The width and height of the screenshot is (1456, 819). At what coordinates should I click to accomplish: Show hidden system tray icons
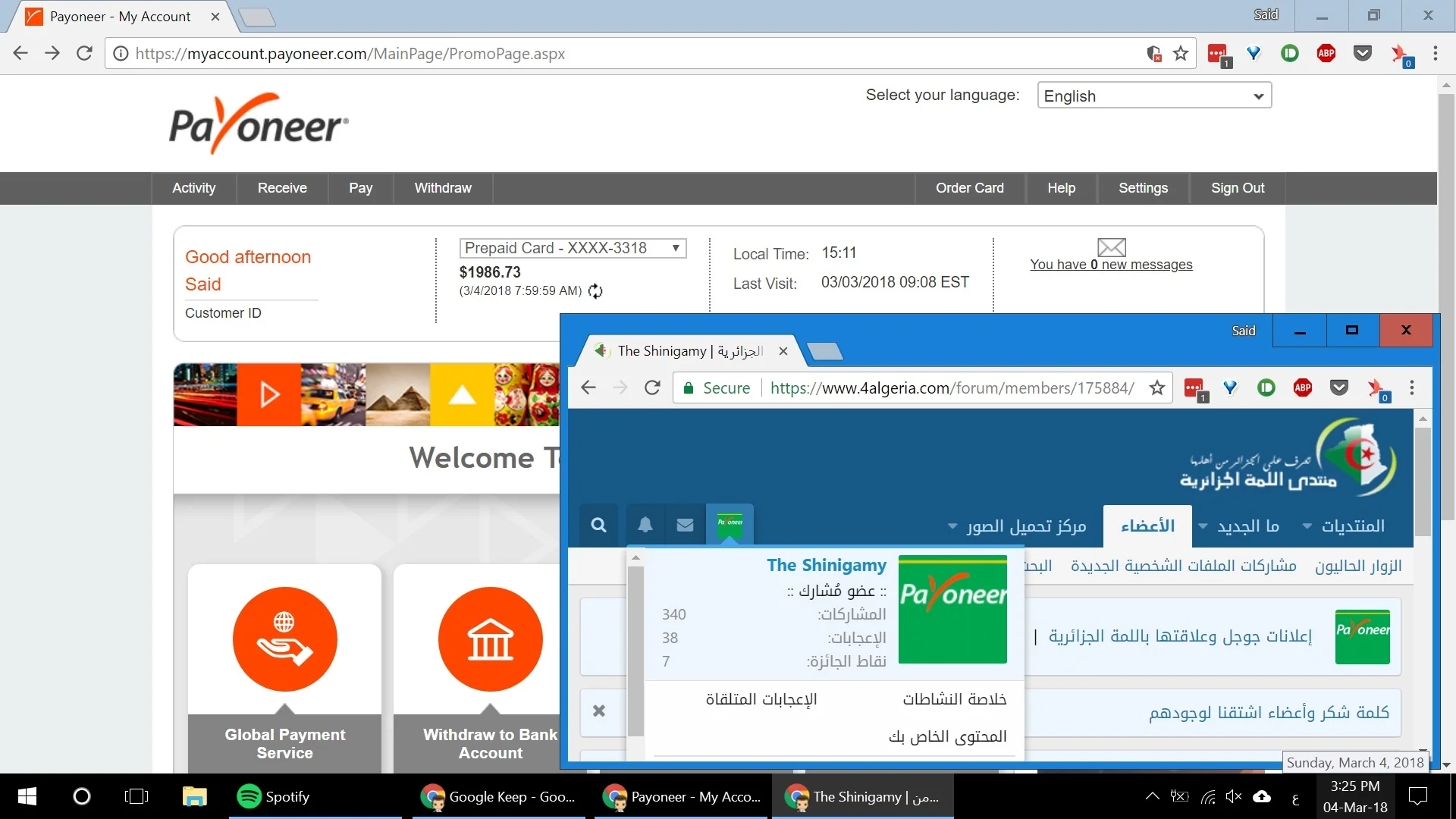pyautogui.click(x=1152, y=796)
